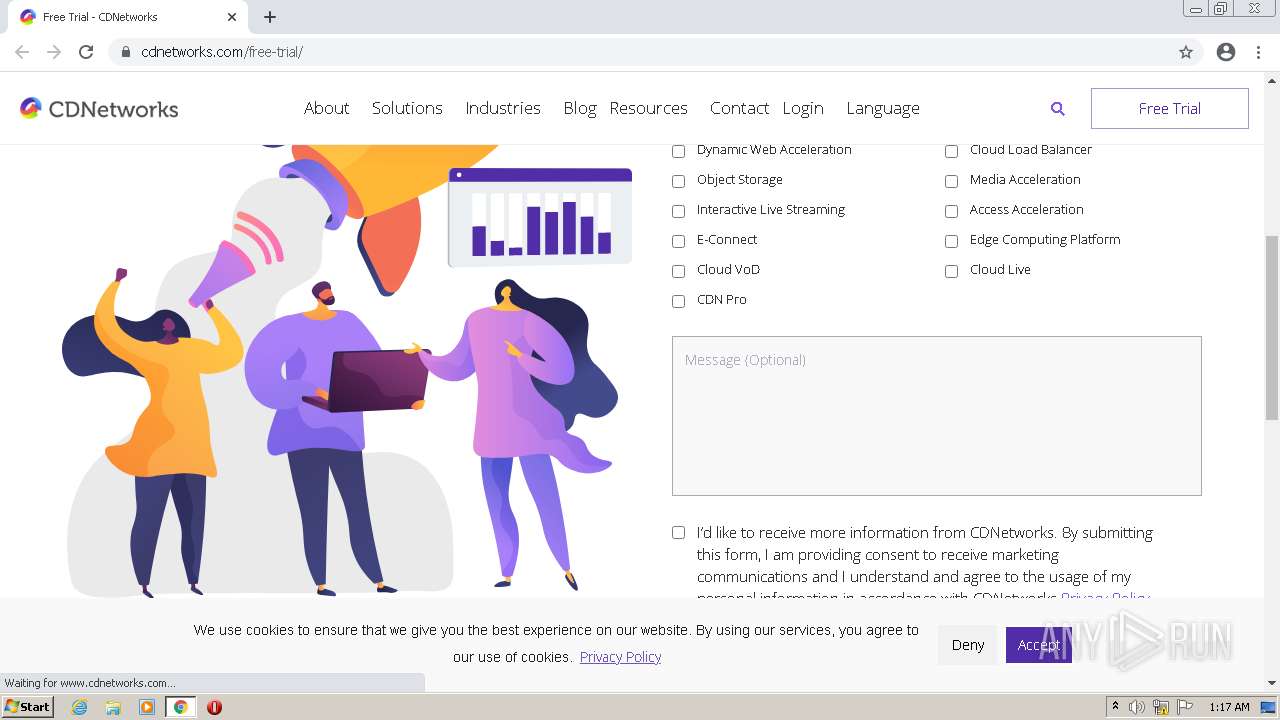1280x720 pixels.
Task: Open the Chrome profile avatar icon
Action: click(1226, 52)
